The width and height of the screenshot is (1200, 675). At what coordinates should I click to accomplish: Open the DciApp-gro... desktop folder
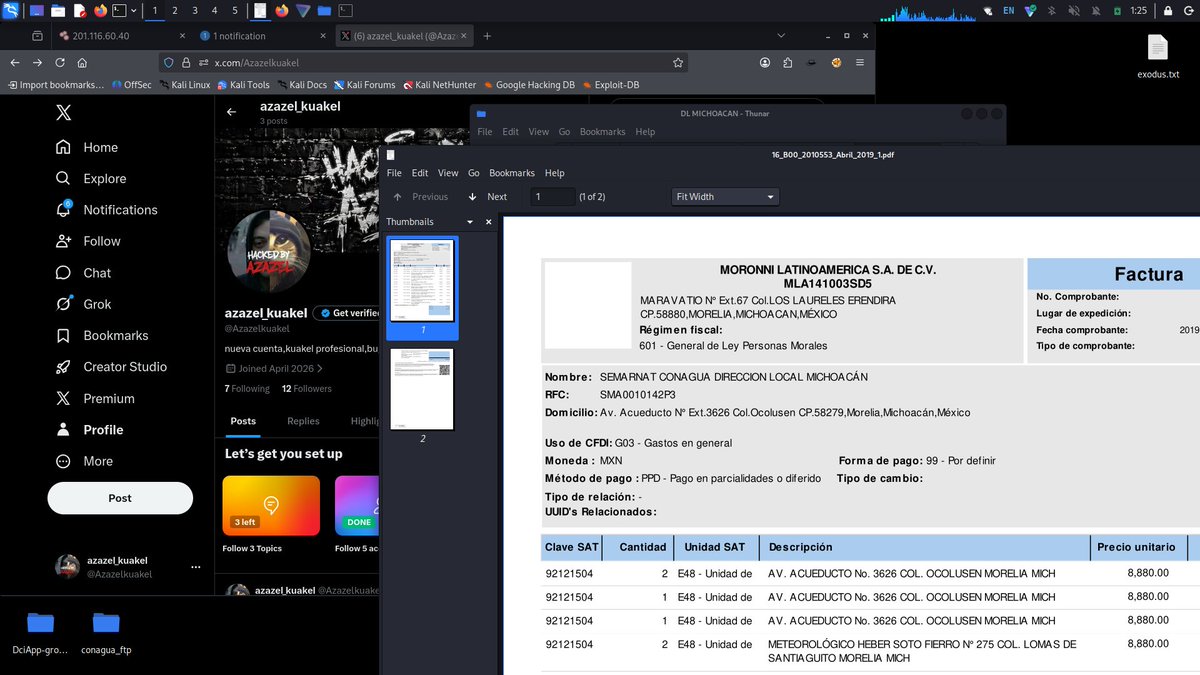tap(40, 632)
